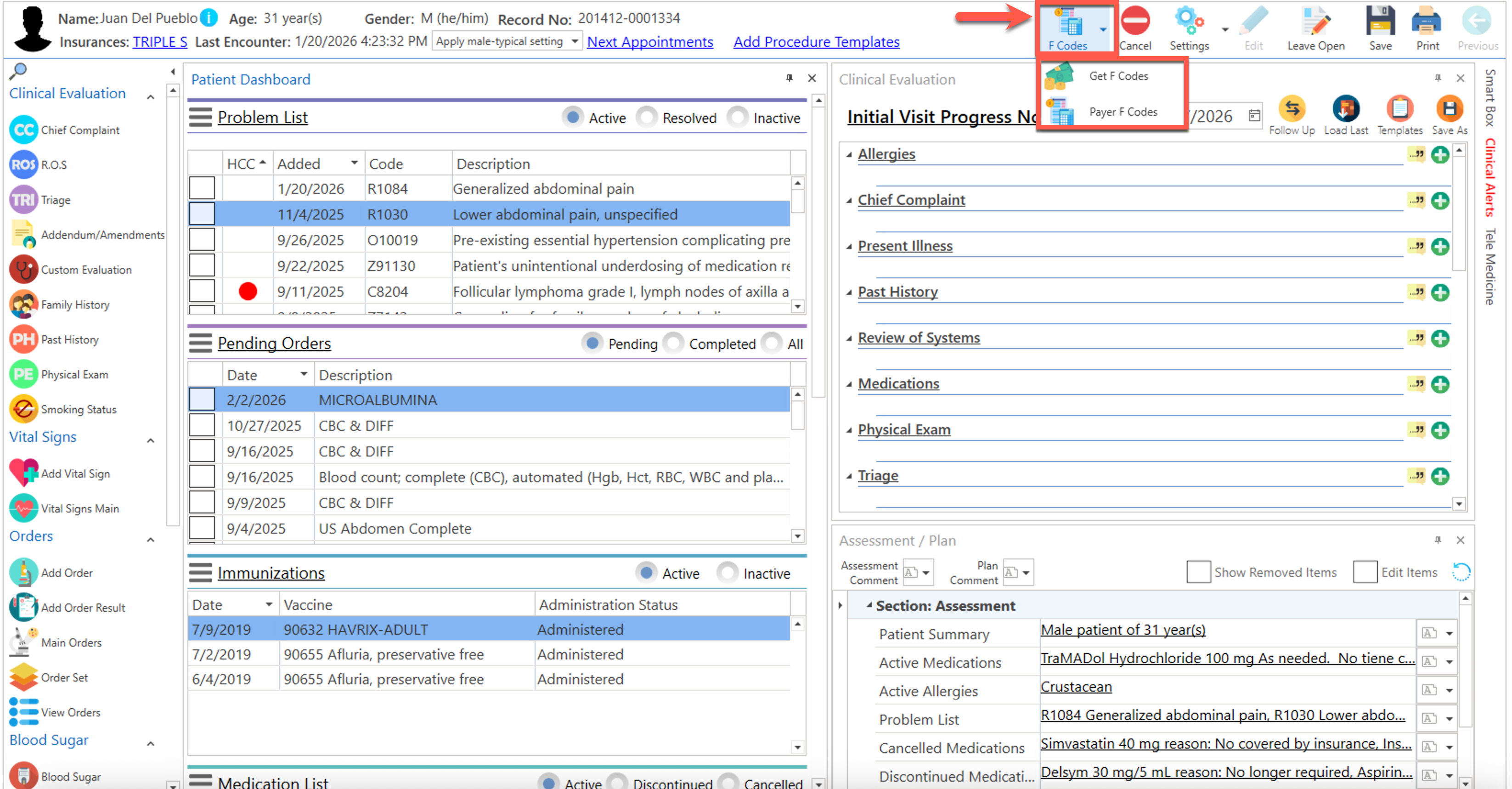Open the Next Appointments link
The width and height of the screenshot is (1512, 789).
click(x=650, y=42)
